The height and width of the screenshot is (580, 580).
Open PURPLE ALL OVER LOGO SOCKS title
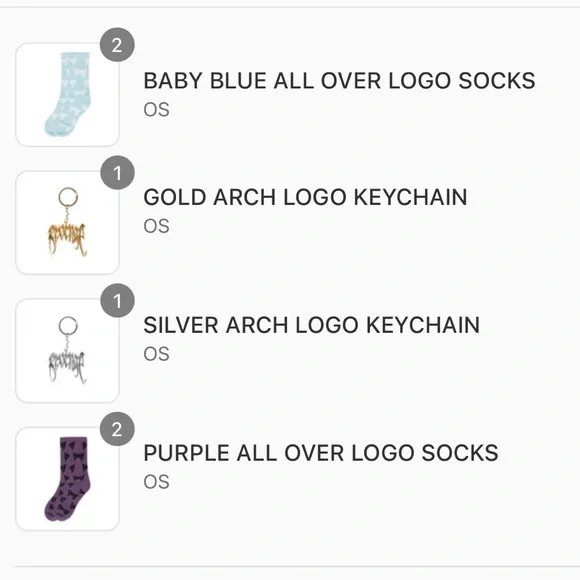[x=321, y=453]
